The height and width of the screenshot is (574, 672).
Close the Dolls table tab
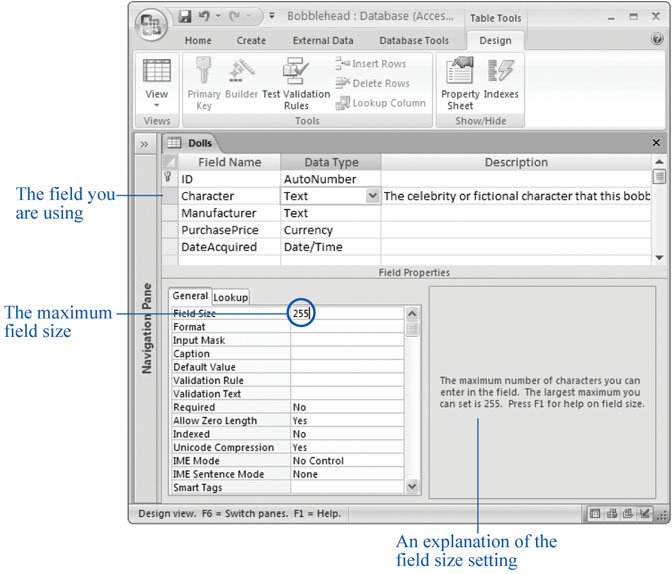point(656,143)
